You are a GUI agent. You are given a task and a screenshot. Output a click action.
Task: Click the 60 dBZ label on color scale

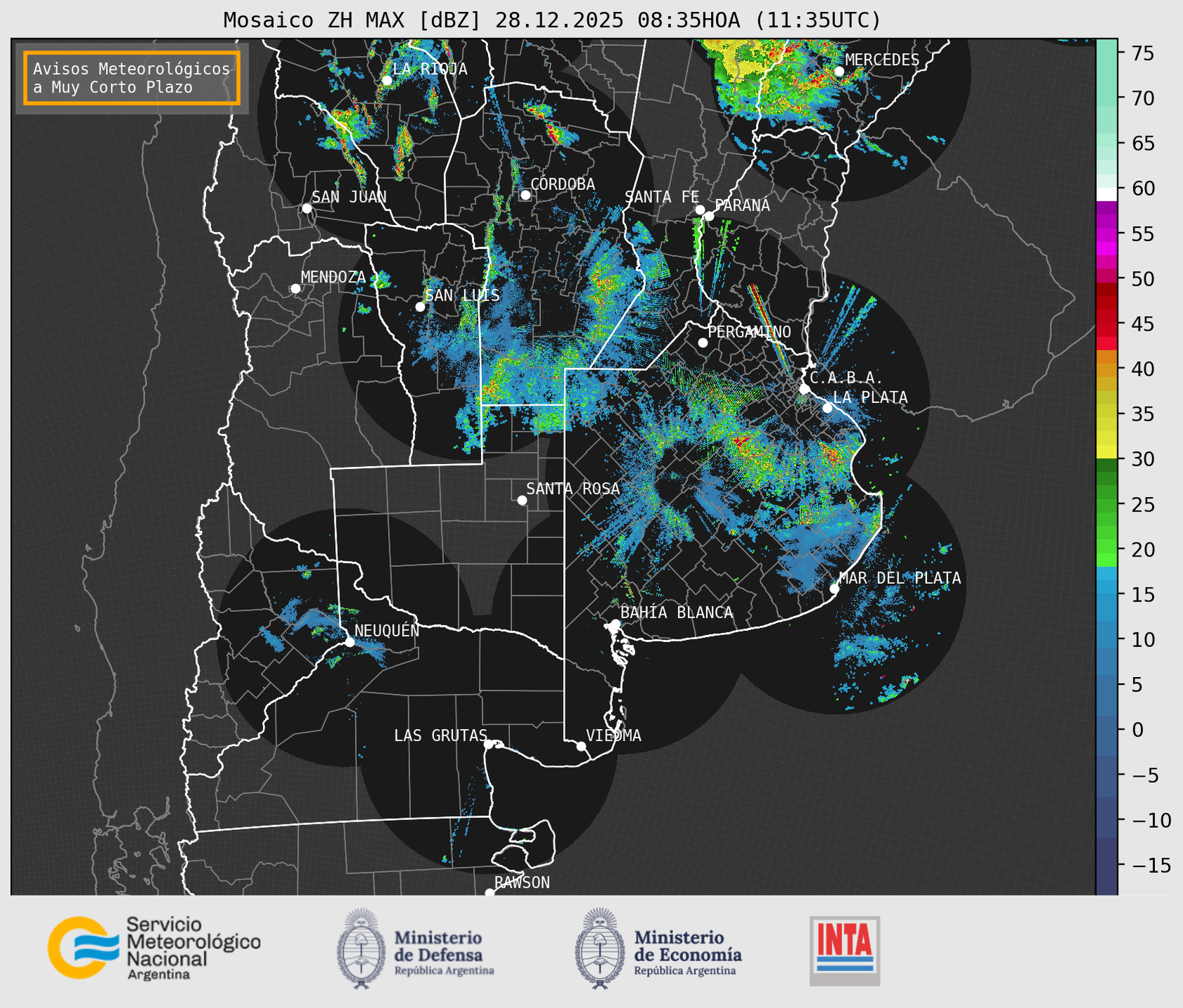click(x=1142, y=189)
